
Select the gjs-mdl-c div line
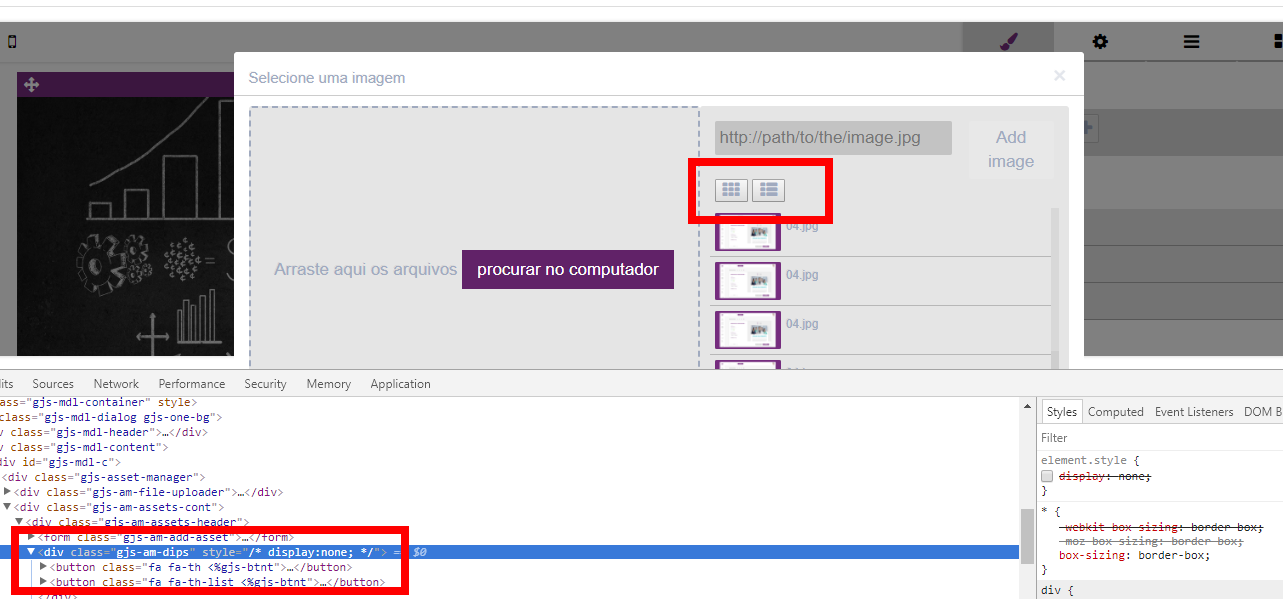tap(60, 462)
